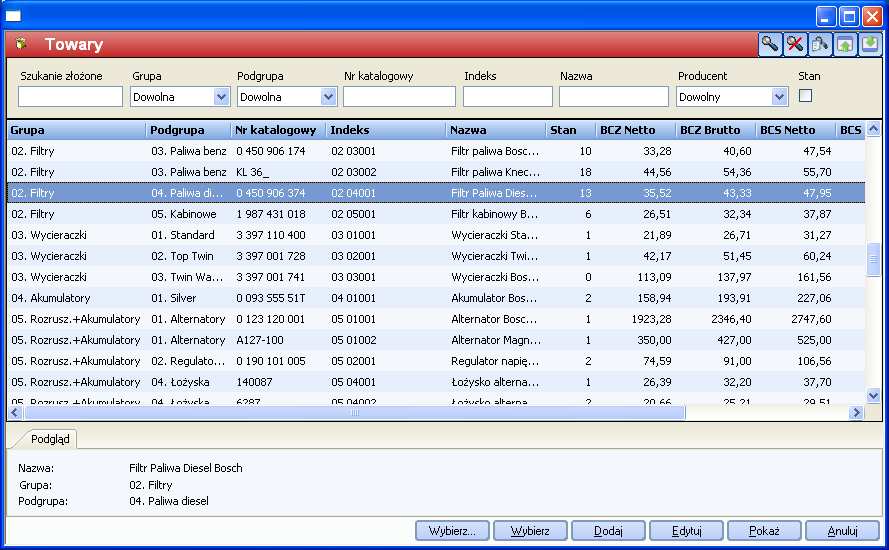Sort by the BCZ Brutto column header
The image size is (889, 550).
click(716, 130)
